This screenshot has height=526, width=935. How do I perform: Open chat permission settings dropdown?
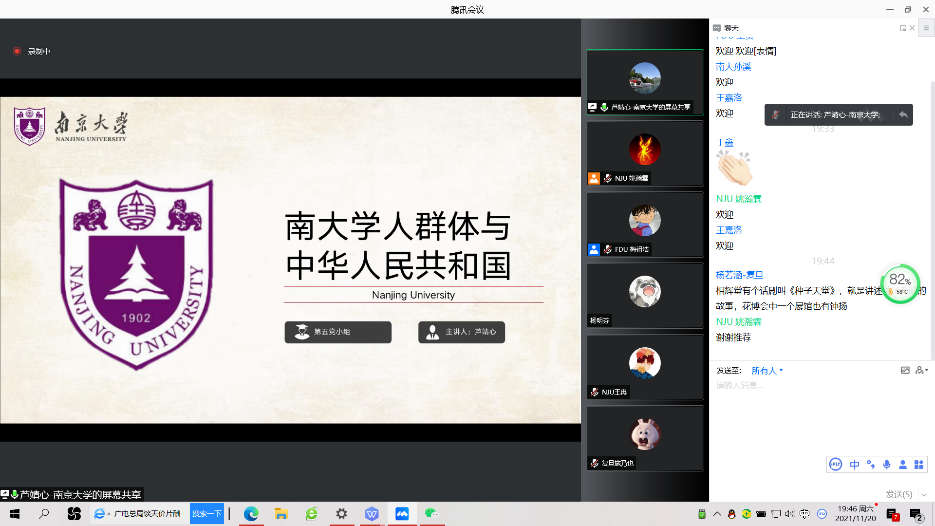921,370
